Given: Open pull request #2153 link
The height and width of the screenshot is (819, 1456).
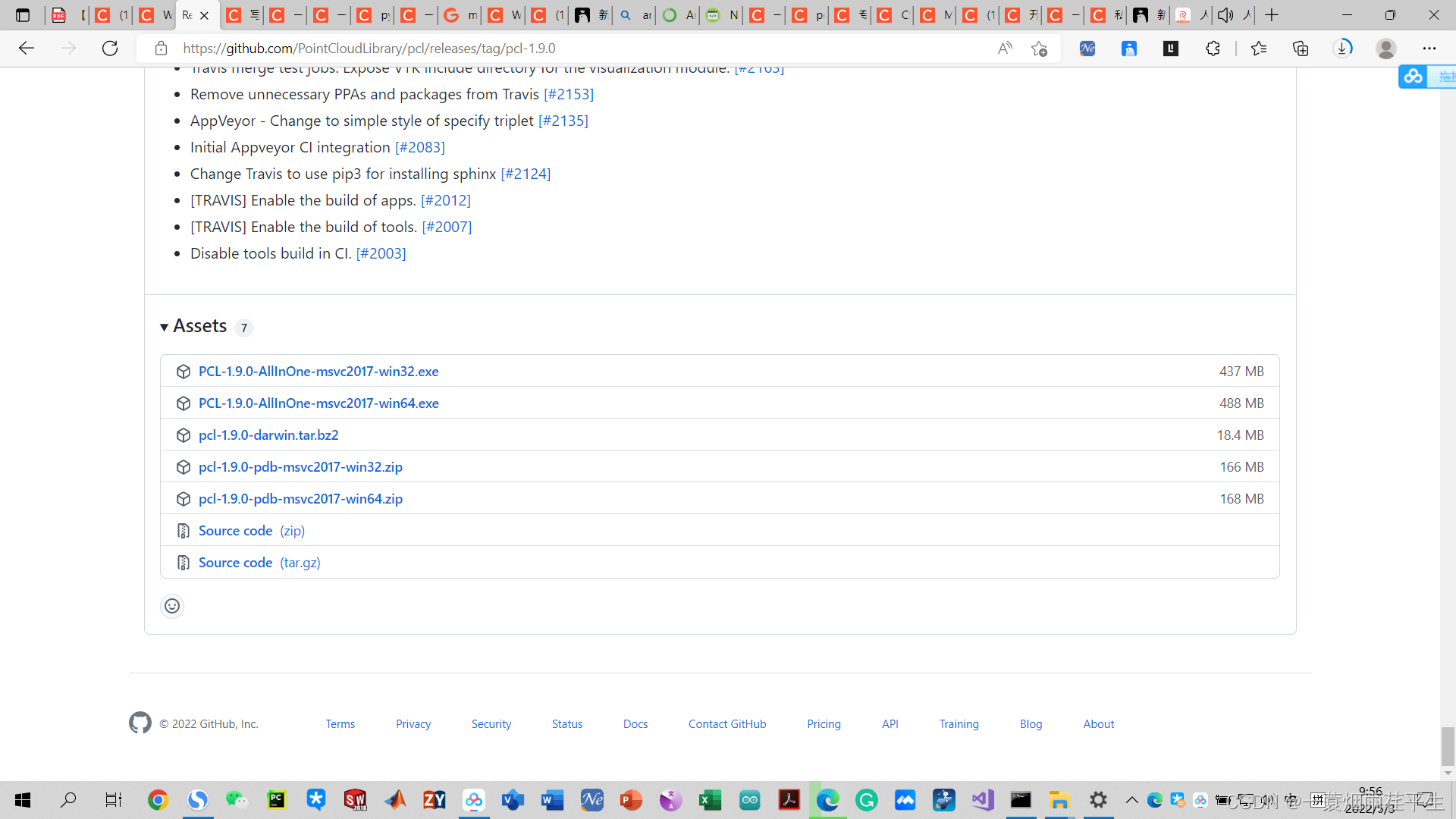Looking at the screenshot, I should 569,94.
